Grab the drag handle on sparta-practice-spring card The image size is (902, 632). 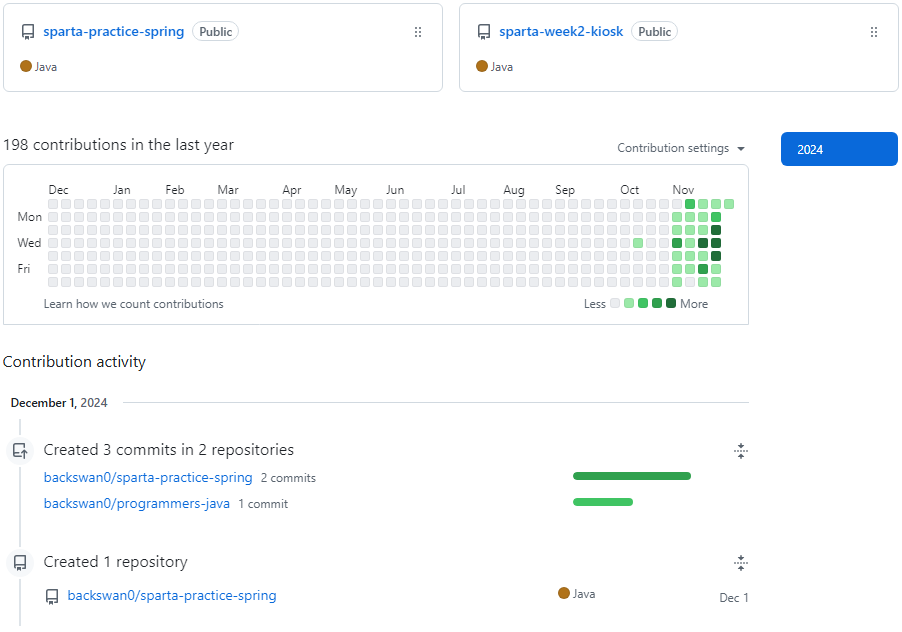click(x=418, y=32)
